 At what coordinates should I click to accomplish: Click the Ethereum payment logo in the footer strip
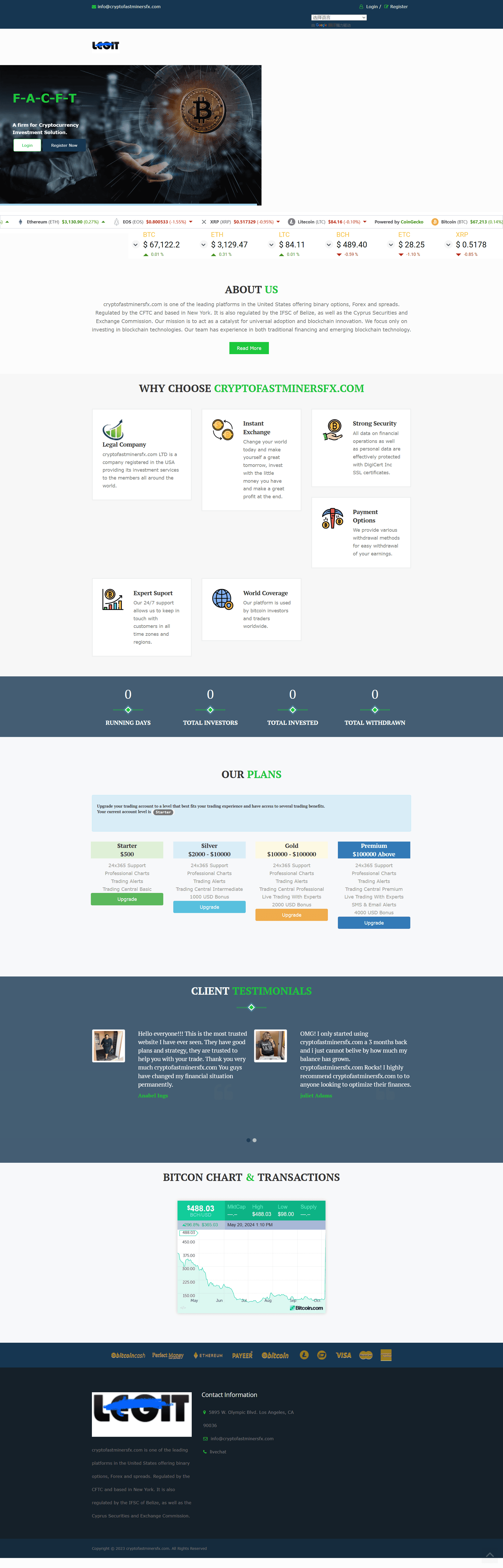[x=208, y=1356]
